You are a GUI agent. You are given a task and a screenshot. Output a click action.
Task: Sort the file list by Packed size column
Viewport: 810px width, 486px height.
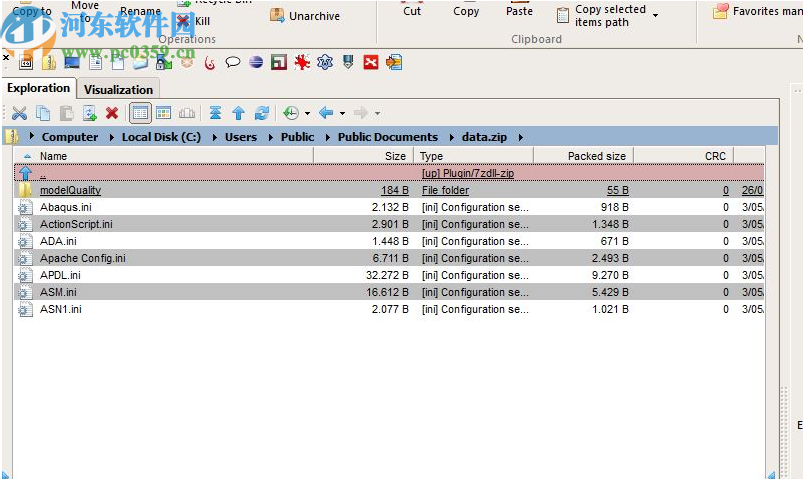pyautogui.click(x=596, y=156)
